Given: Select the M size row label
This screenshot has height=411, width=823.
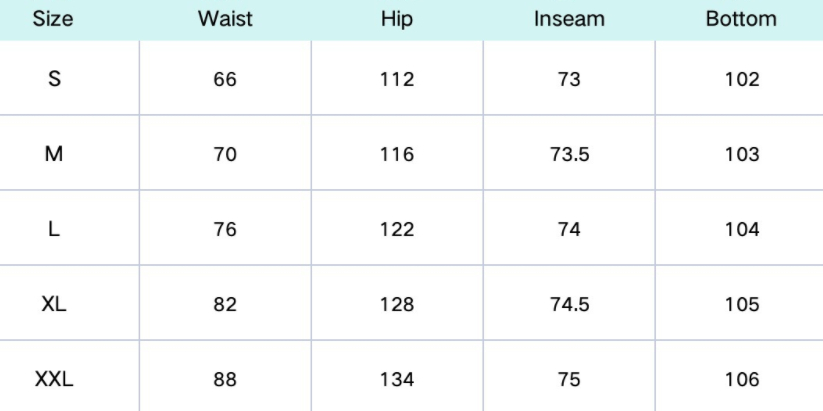Looking at the screenshot, I should point(54,155).
